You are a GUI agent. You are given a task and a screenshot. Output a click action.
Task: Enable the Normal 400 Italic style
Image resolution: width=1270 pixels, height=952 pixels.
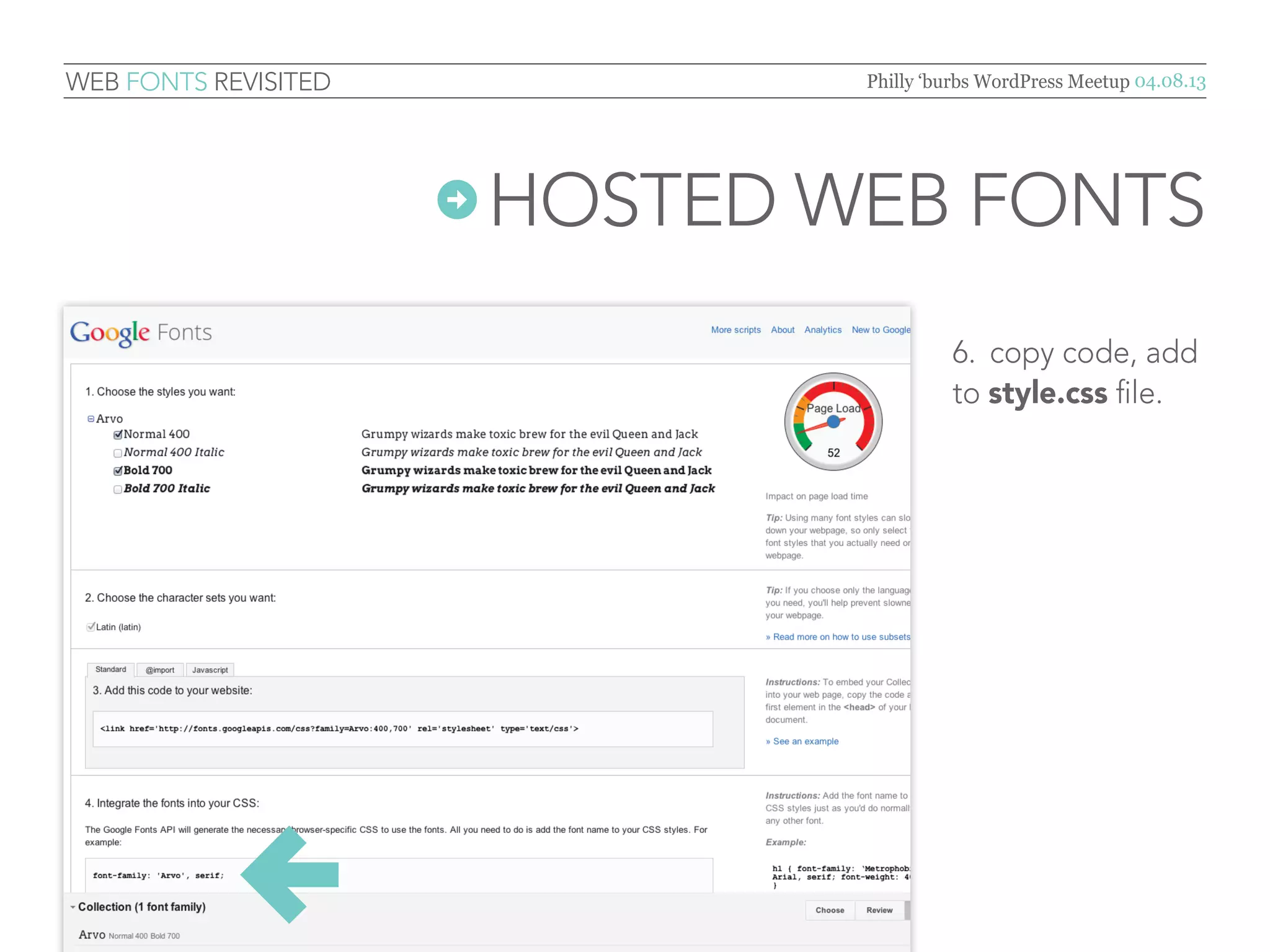click(118, 453)
